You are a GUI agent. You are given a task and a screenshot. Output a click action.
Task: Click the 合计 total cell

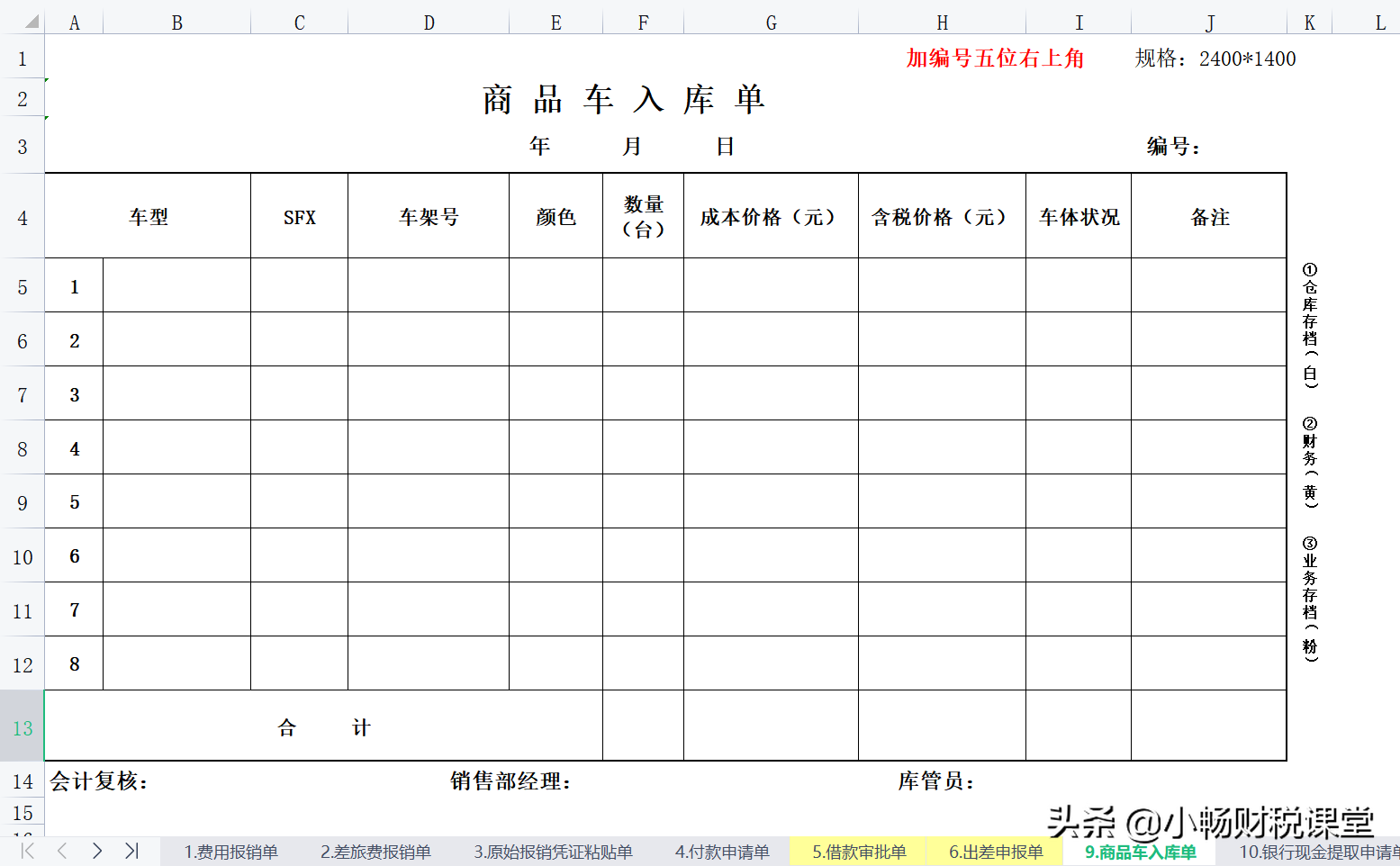[324, 726]
